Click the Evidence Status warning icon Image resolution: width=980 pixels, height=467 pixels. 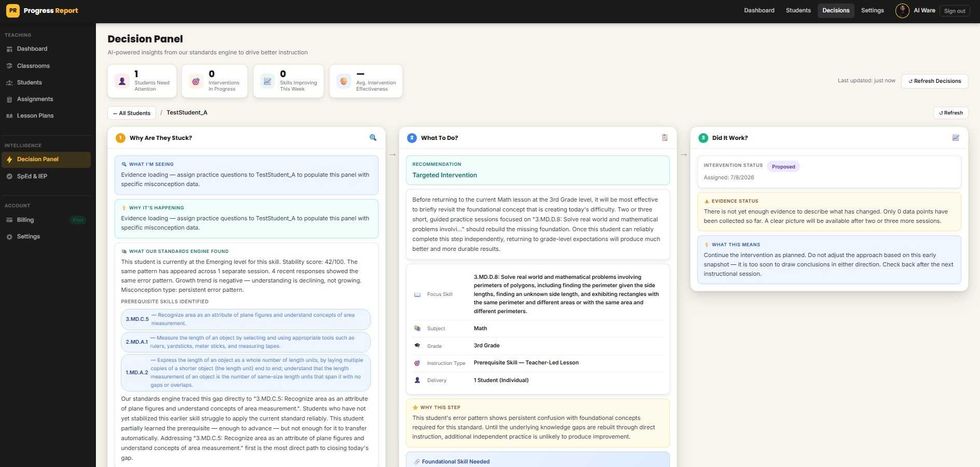[707, 201]
